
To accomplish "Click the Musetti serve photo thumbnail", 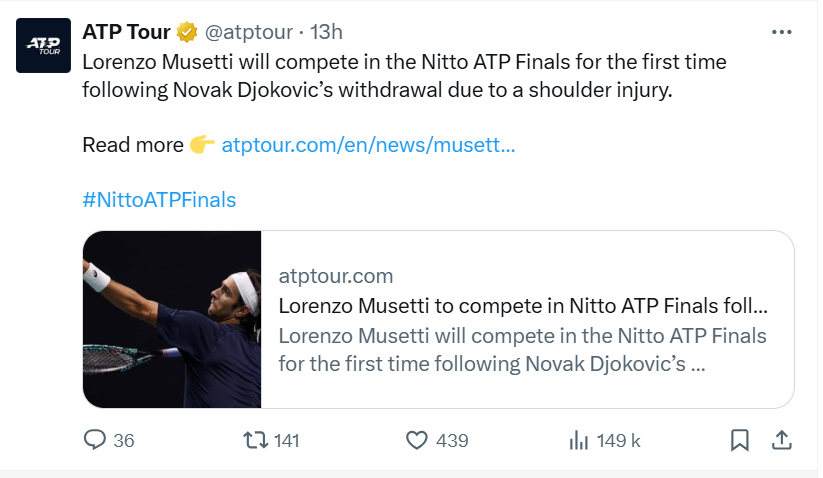I will [x=172, y=320].
